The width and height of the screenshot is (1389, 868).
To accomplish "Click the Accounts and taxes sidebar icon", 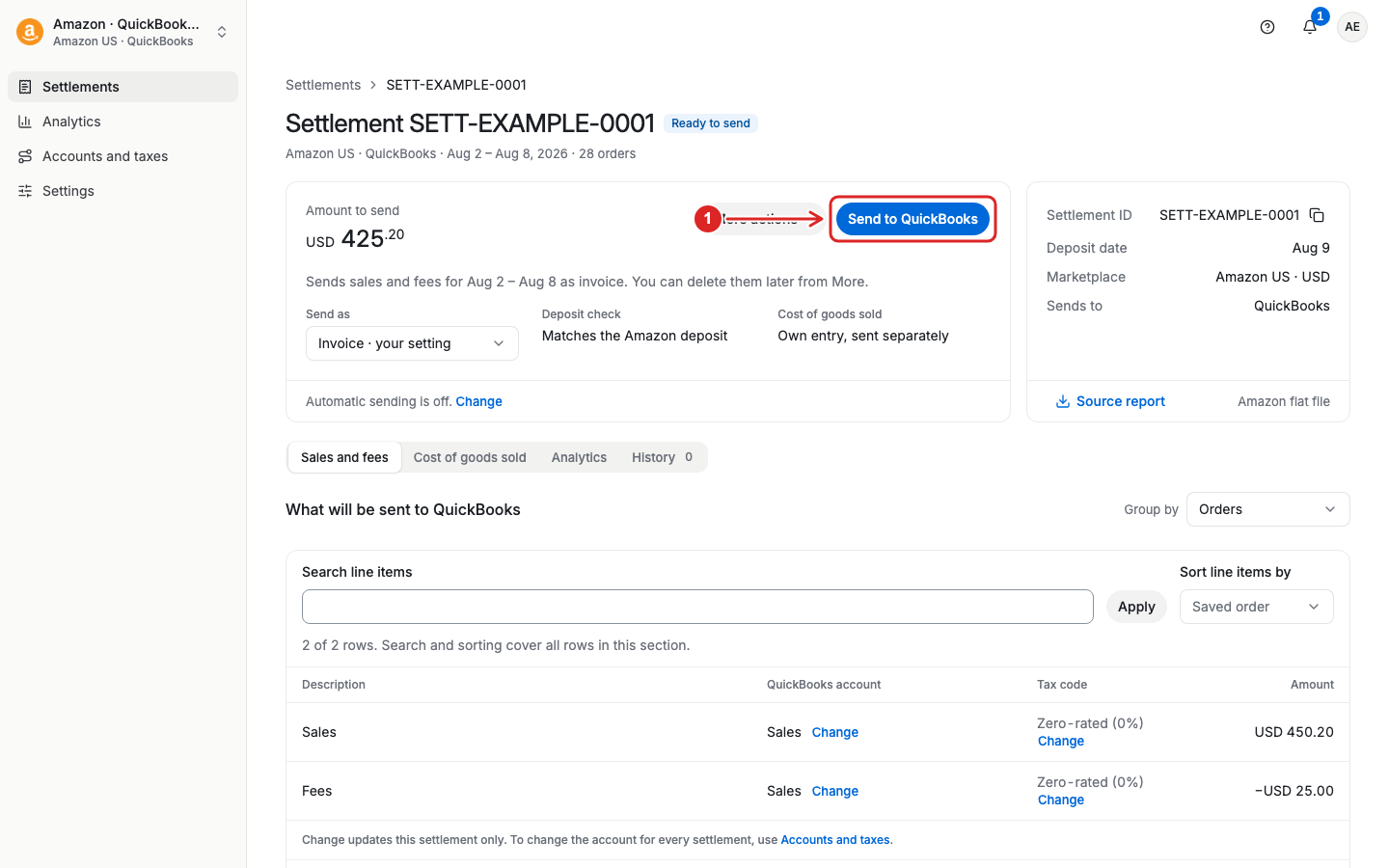I will [25, 156].
